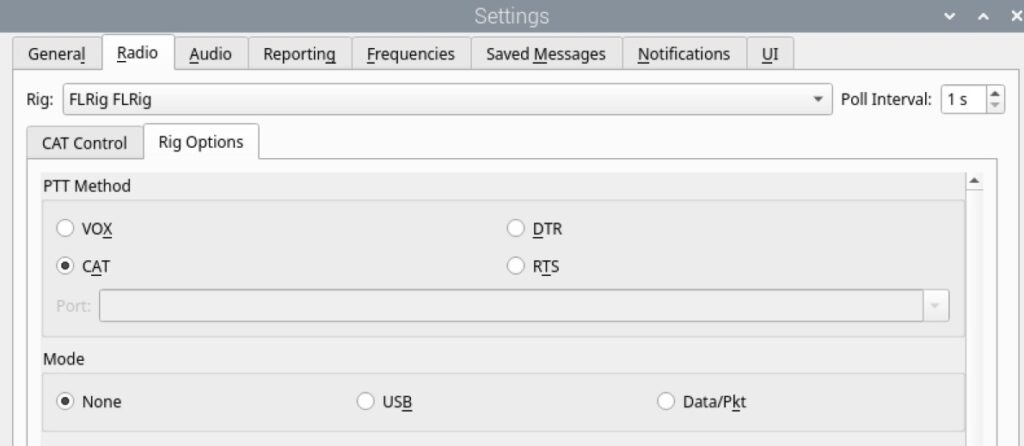1024x446 pixels.
Task: Open the Audio settings tab
Action: click(210, 54)
